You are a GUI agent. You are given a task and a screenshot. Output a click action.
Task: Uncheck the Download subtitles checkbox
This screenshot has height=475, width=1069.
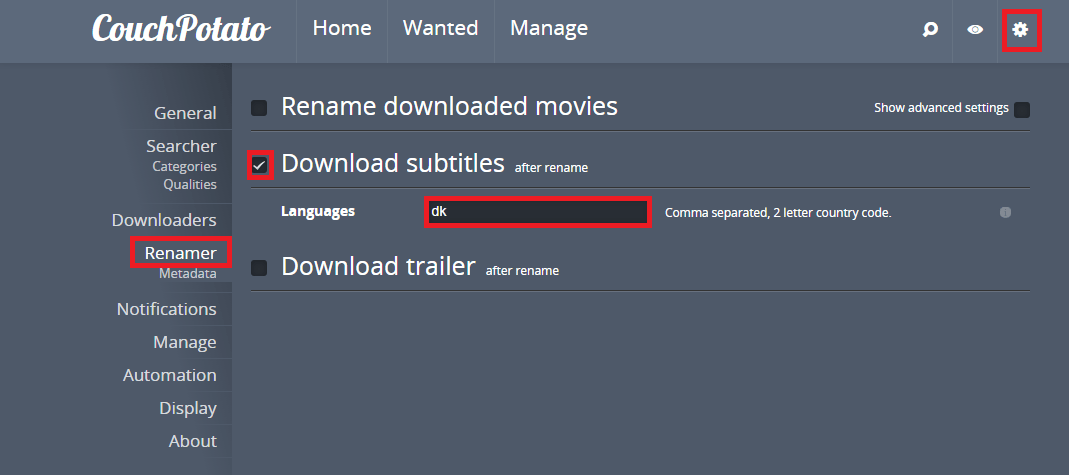[x=259, y=164]
